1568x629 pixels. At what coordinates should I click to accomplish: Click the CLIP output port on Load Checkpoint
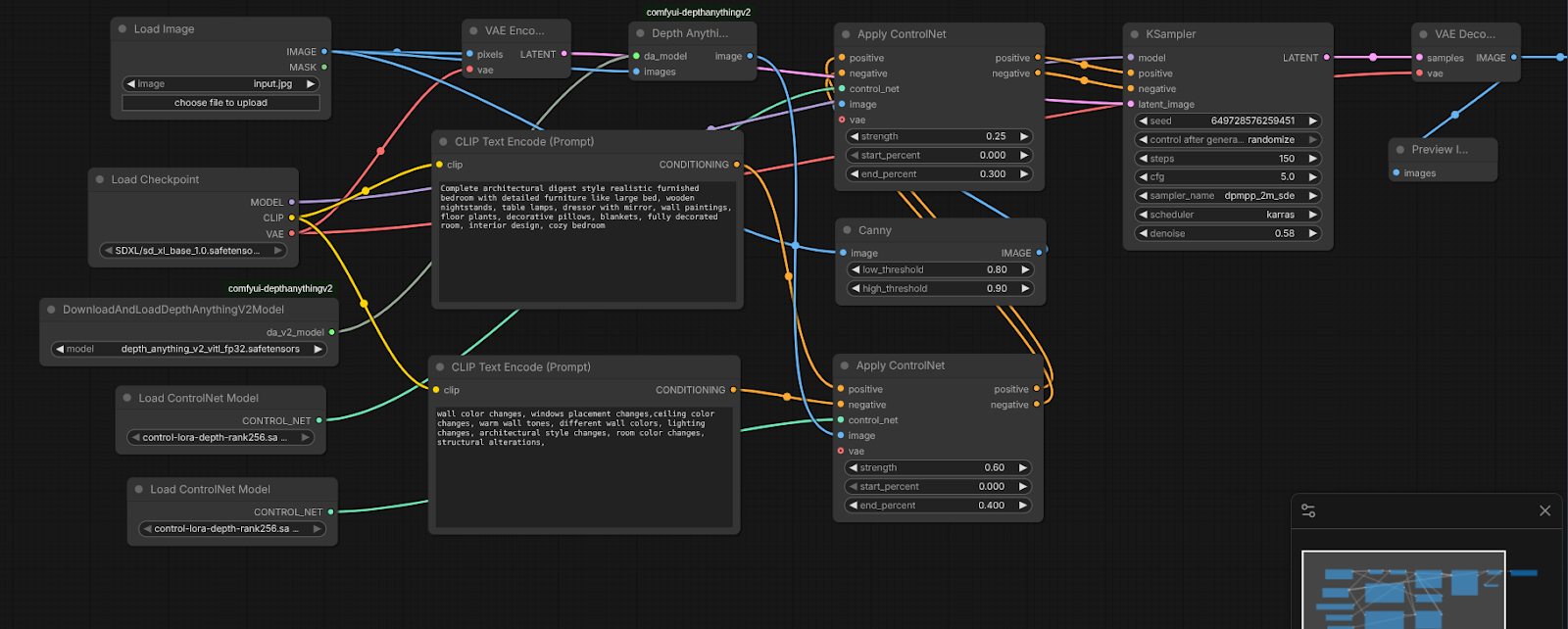click(x=292, y=218)
